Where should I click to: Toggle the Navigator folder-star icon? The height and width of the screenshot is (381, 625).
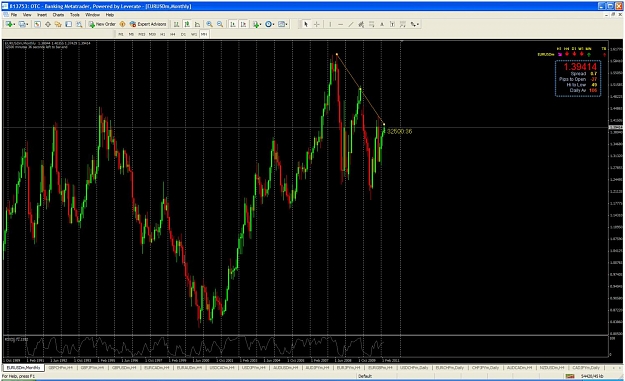tap(58, 24)
